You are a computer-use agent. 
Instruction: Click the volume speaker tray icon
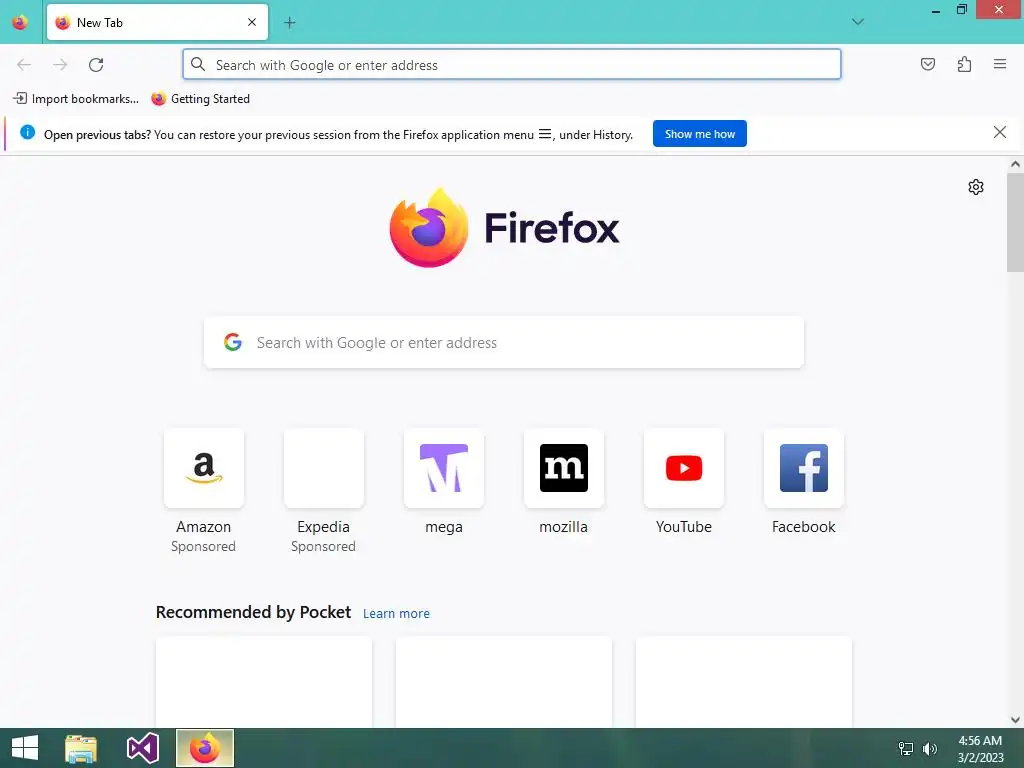[930, 749]
